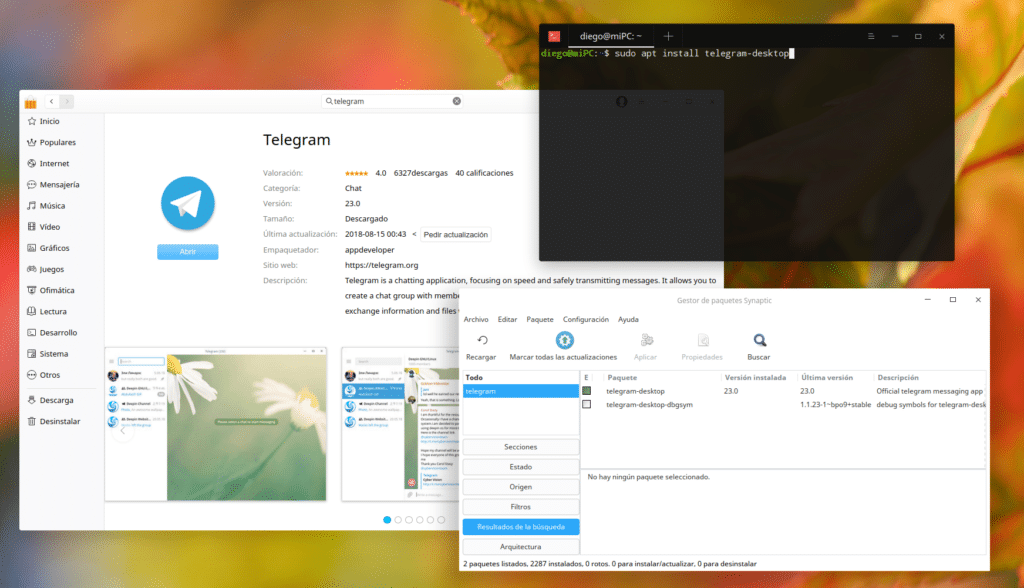The height and width of the screenshot is (588, 1024).
Task: Select the second screenshot pagination dot
Action: pyautogui.click(x=398, y=520)
